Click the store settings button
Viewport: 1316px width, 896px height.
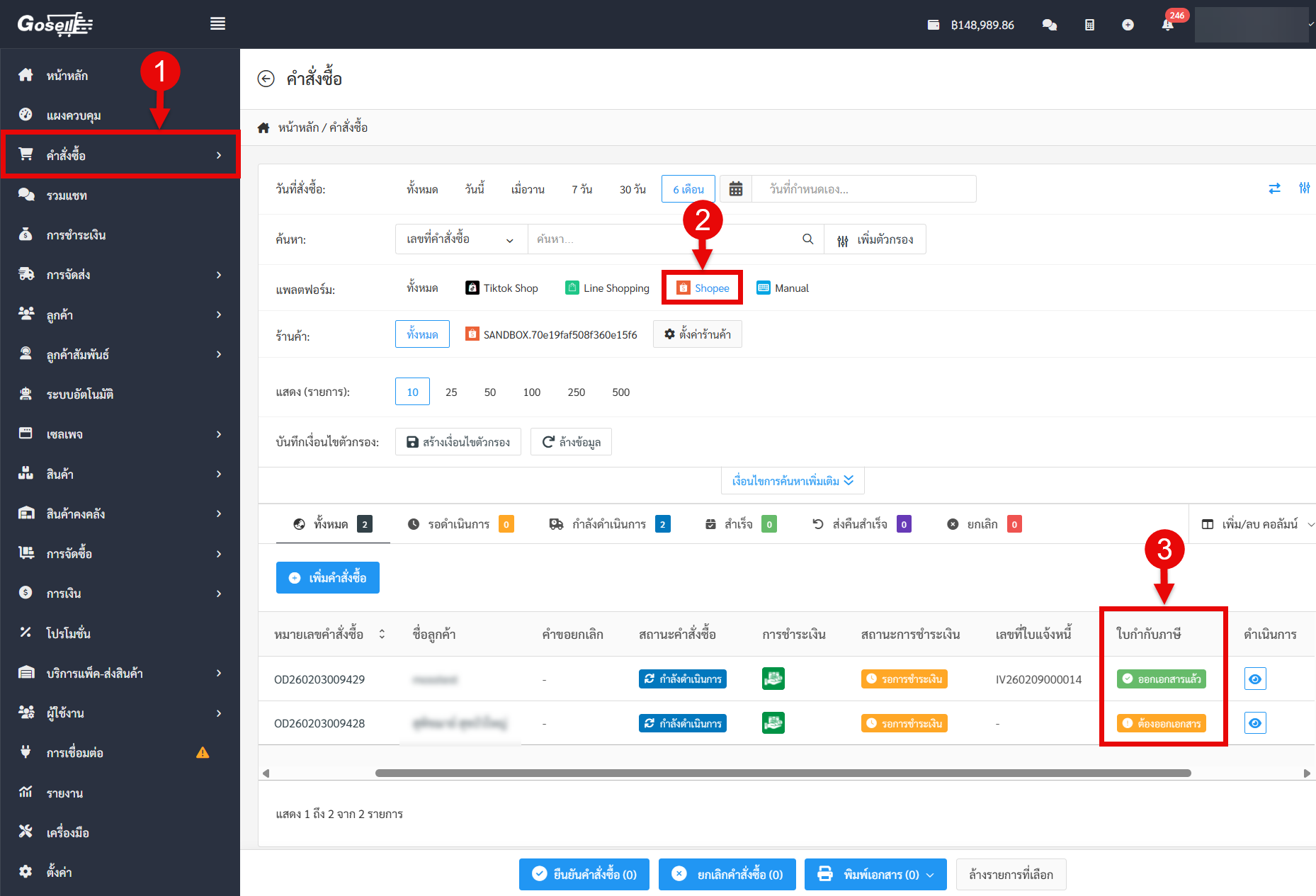pyautogui.click(x=698, y=334)
